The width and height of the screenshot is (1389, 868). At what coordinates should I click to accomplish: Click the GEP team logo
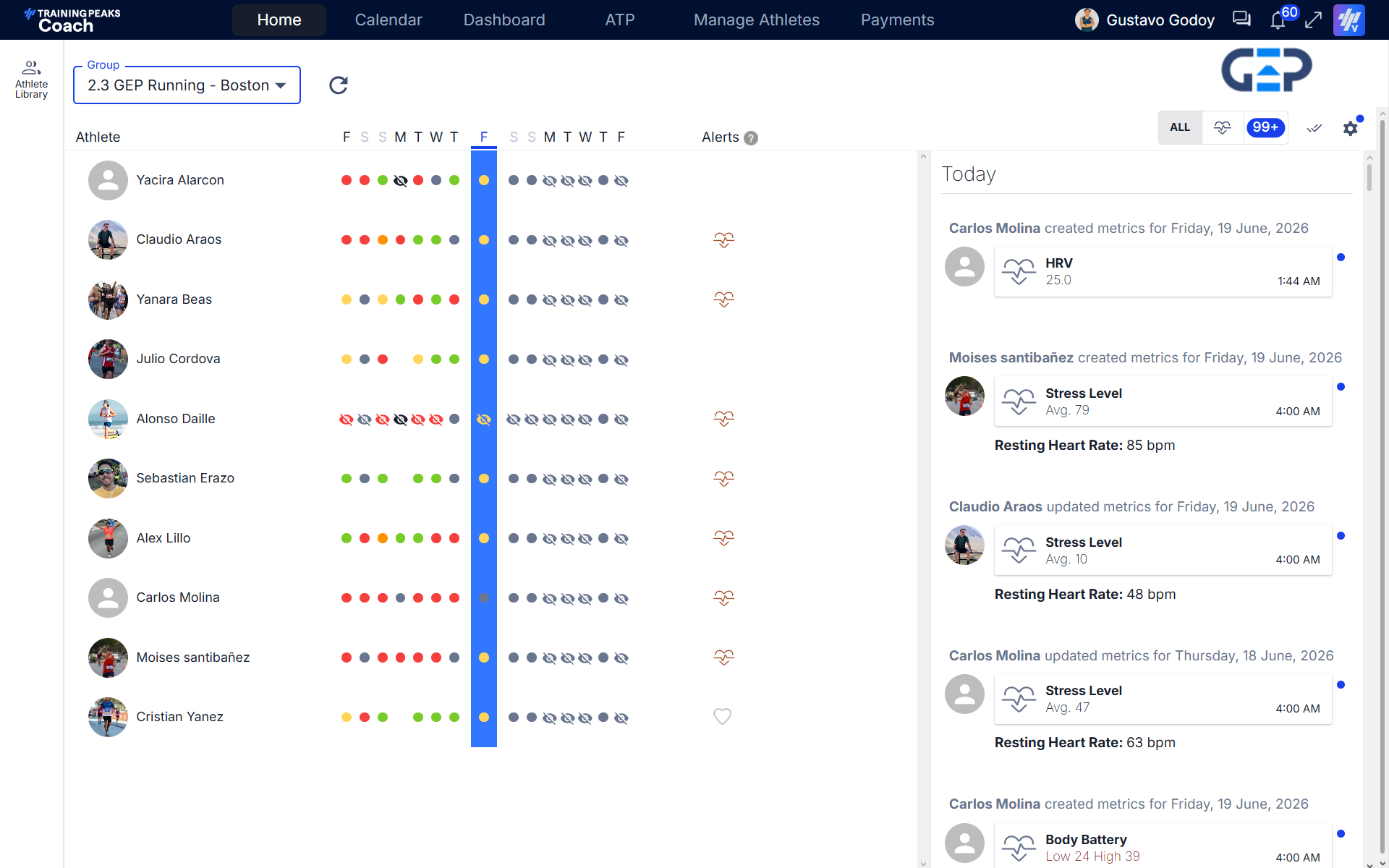click(1266, 70)
